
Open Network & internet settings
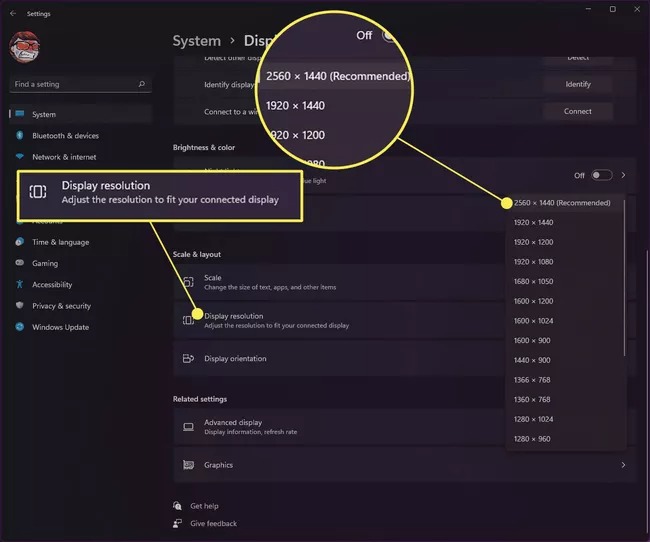64,157
